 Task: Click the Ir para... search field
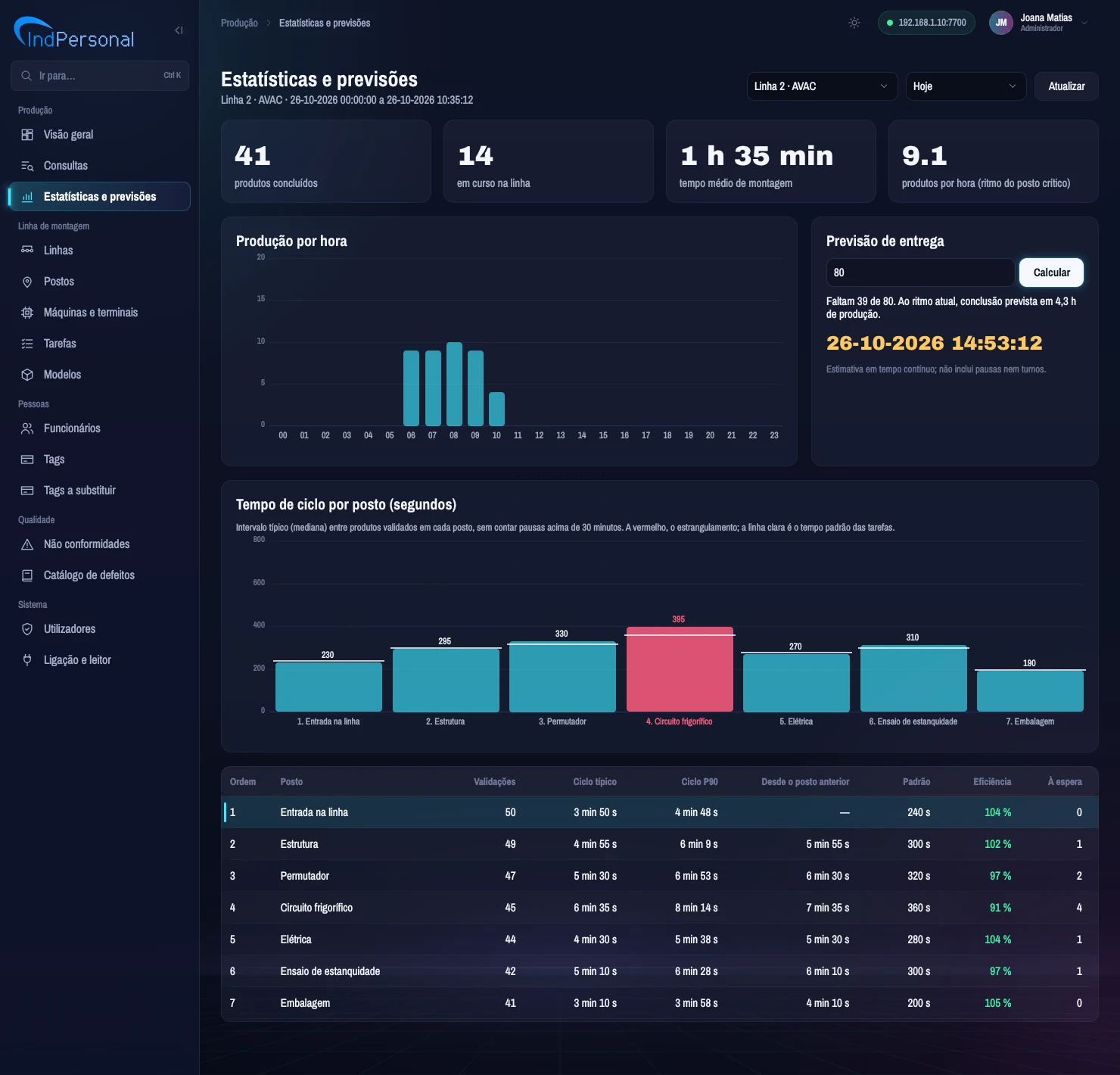click(100, 76)
